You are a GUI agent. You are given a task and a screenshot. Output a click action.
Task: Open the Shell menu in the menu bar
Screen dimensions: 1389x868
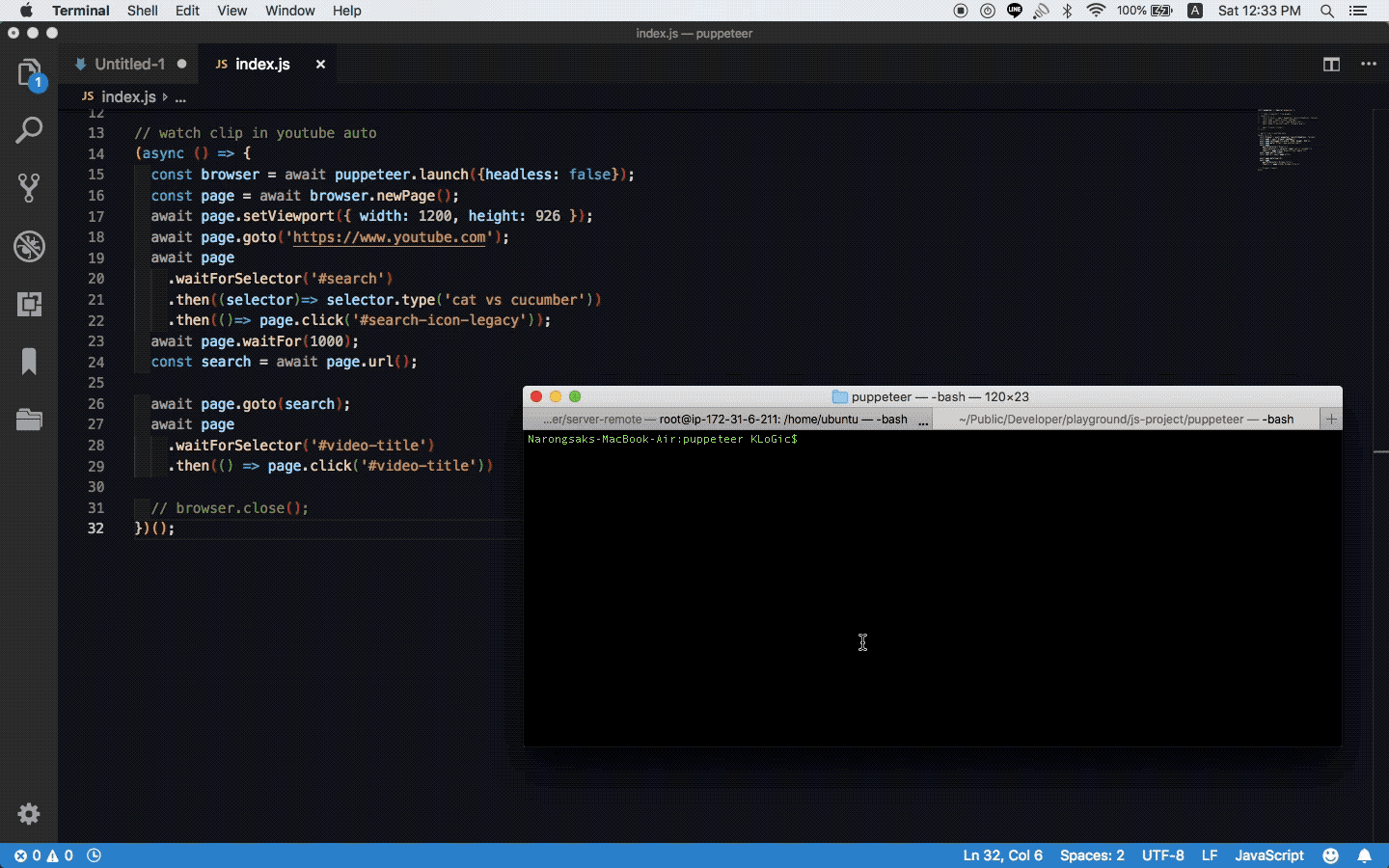[x=143, y=11]
